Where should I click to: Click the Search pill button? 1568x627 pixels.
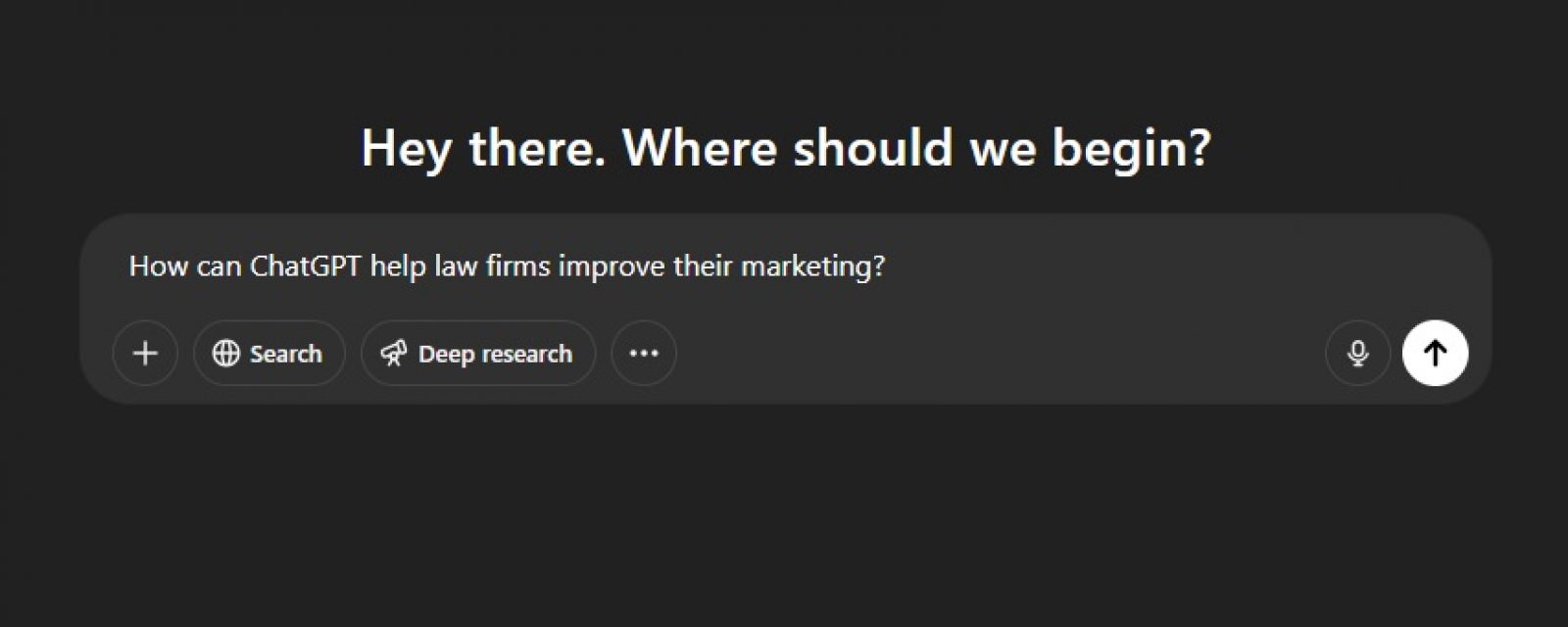point(269,354)
